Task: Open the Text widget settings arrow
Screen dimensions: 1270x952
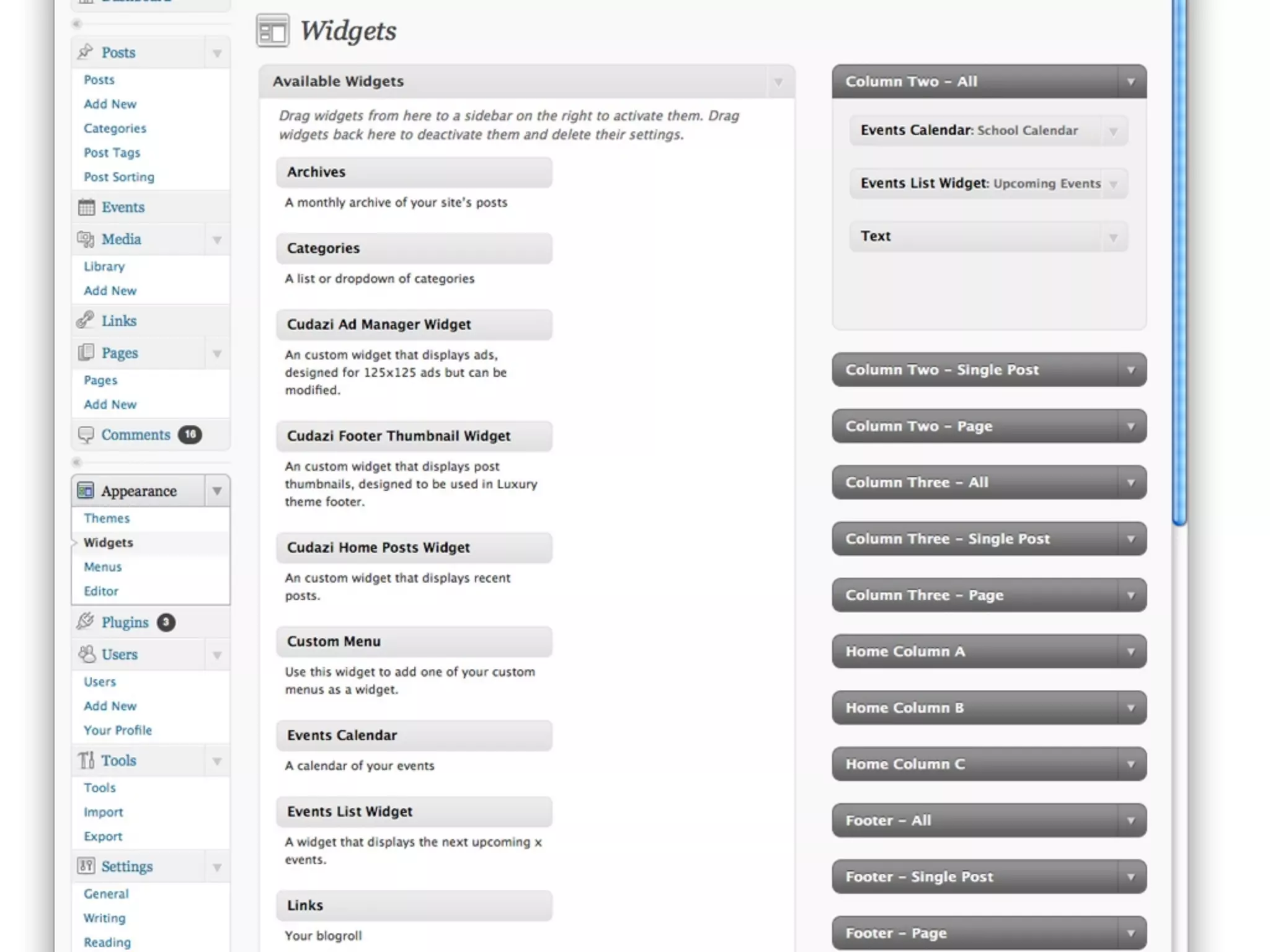Action: [1113, 237]
